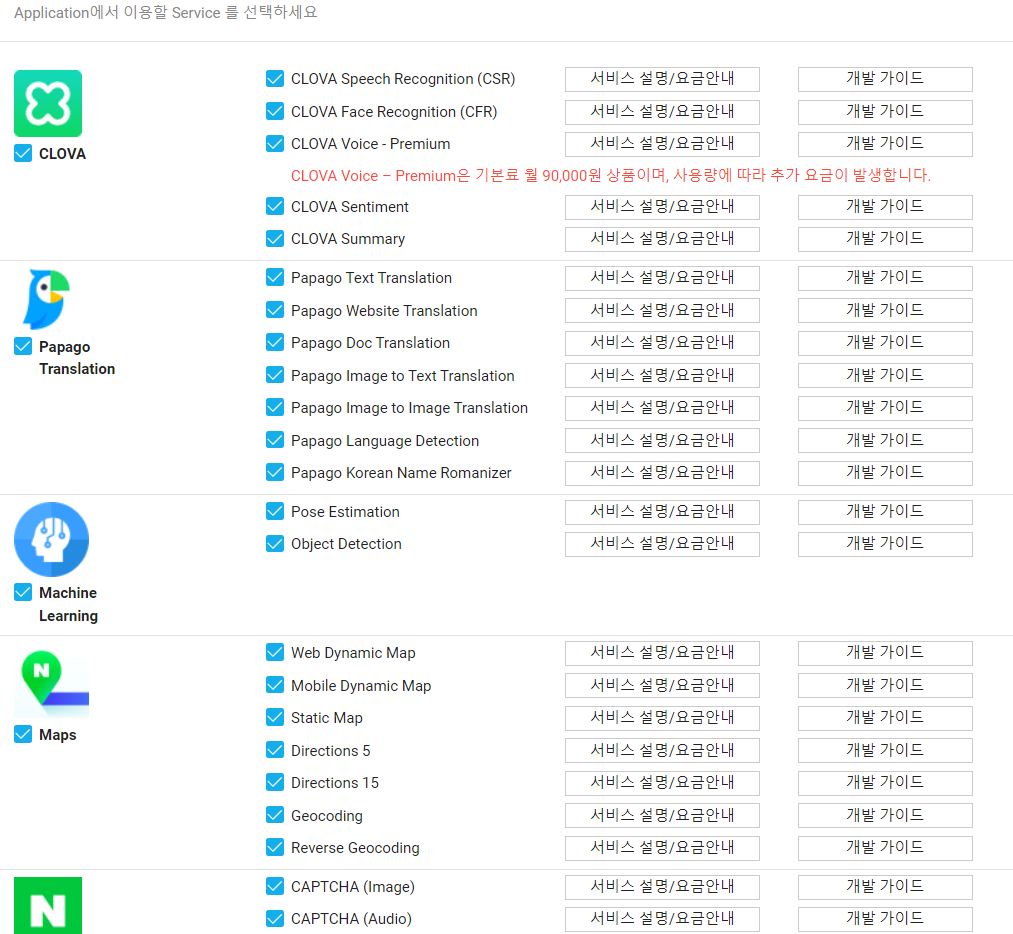Click the red CLOVA Voice Premium pricing notice

pyautogui.click(x=611, y=175)
